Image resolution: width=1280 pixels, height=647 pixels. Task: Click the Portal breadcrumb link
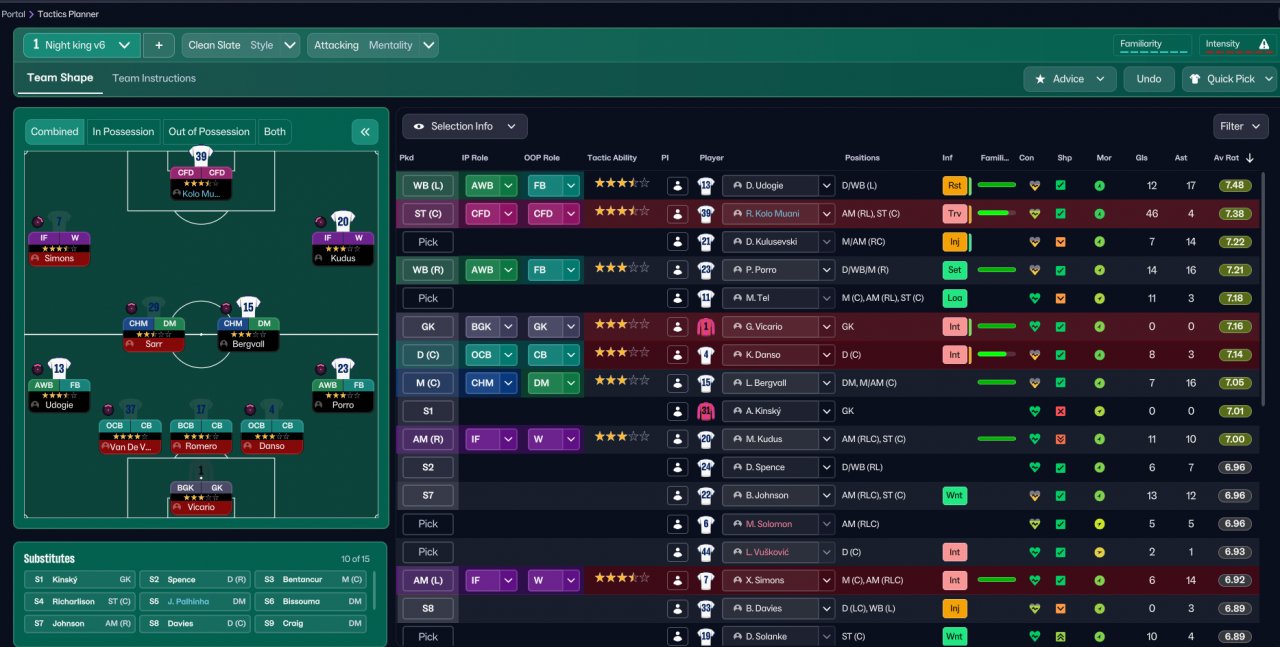tap(14, 14)
